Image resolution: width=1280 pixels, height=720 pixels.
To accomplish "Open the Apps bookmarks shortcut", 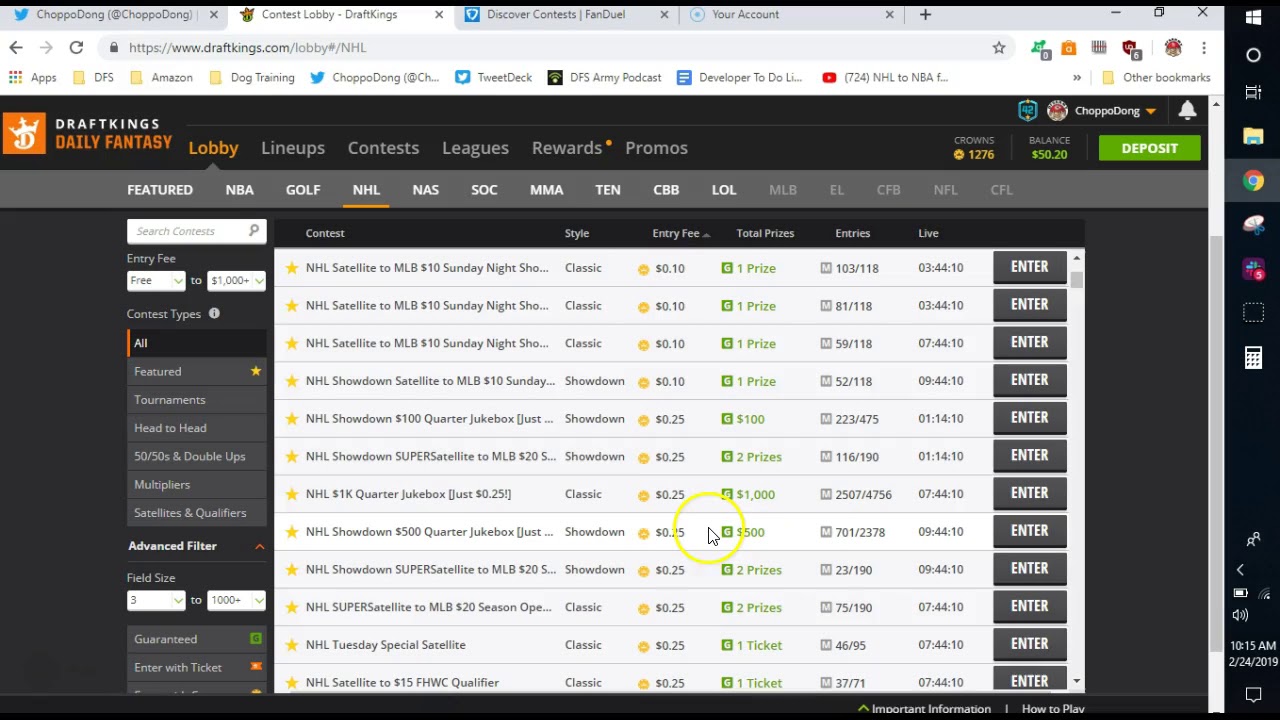I will tap(34, 78).
